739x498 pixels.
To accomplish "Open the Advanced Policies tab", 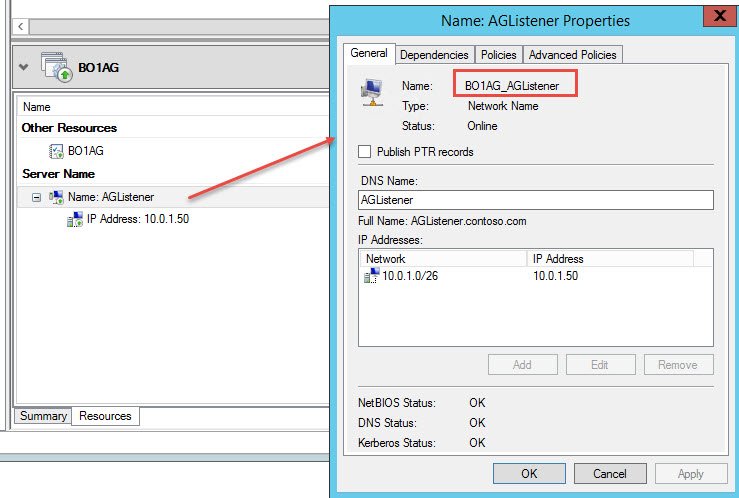I will 573,55.
